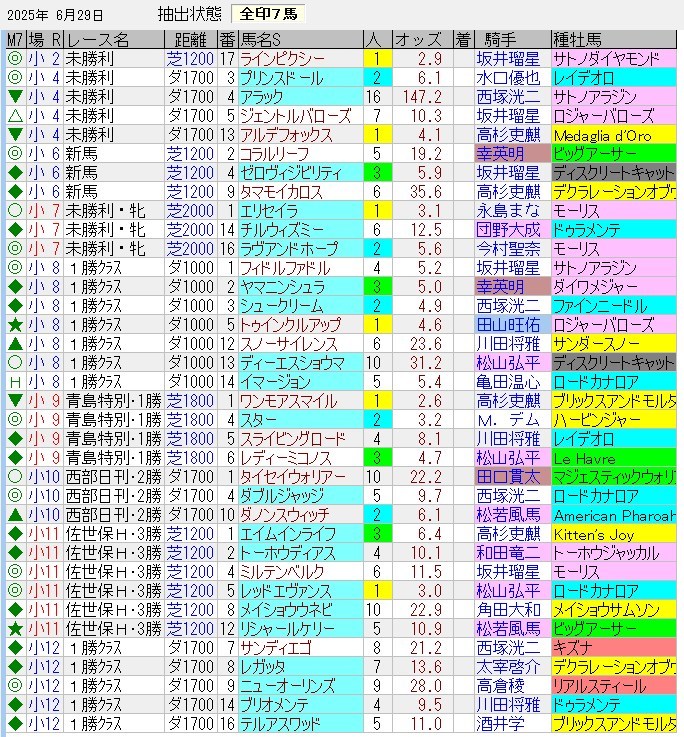The width and height of the screenshot is (684, 737).
Task: Select horse name ラヴアンドホープ
Action: [289, 249]
